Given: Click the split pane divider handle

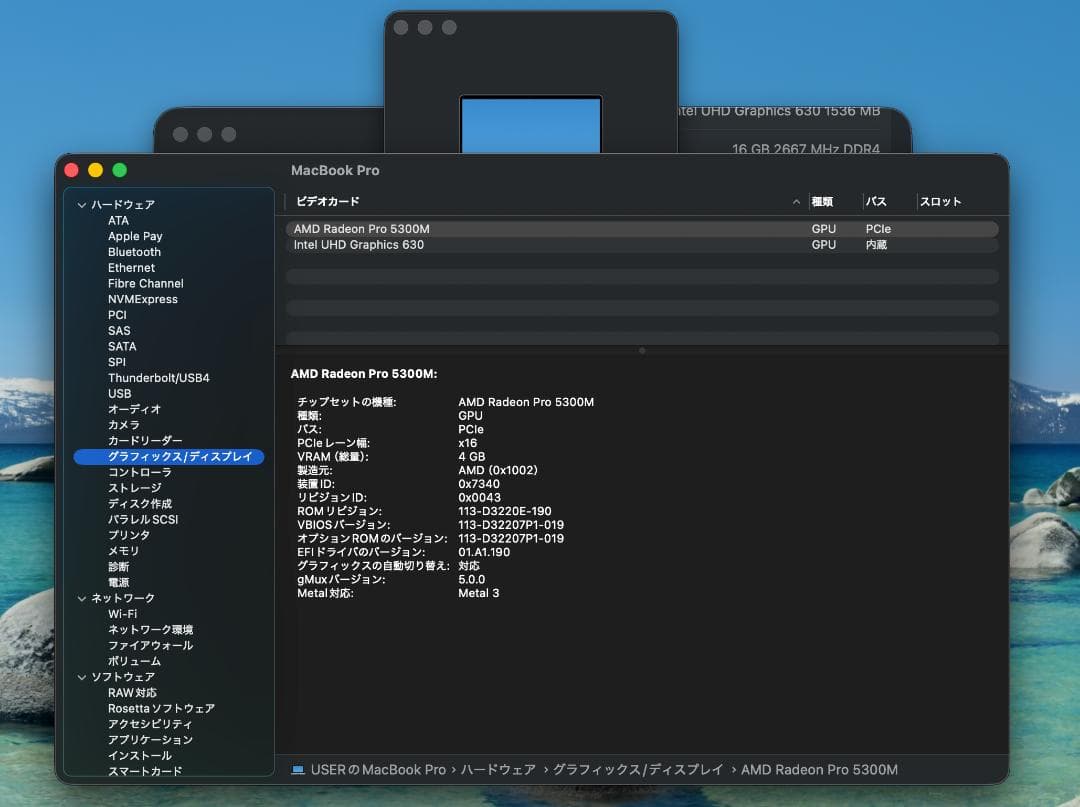Looking at the screenshot, I should point(642,350).
